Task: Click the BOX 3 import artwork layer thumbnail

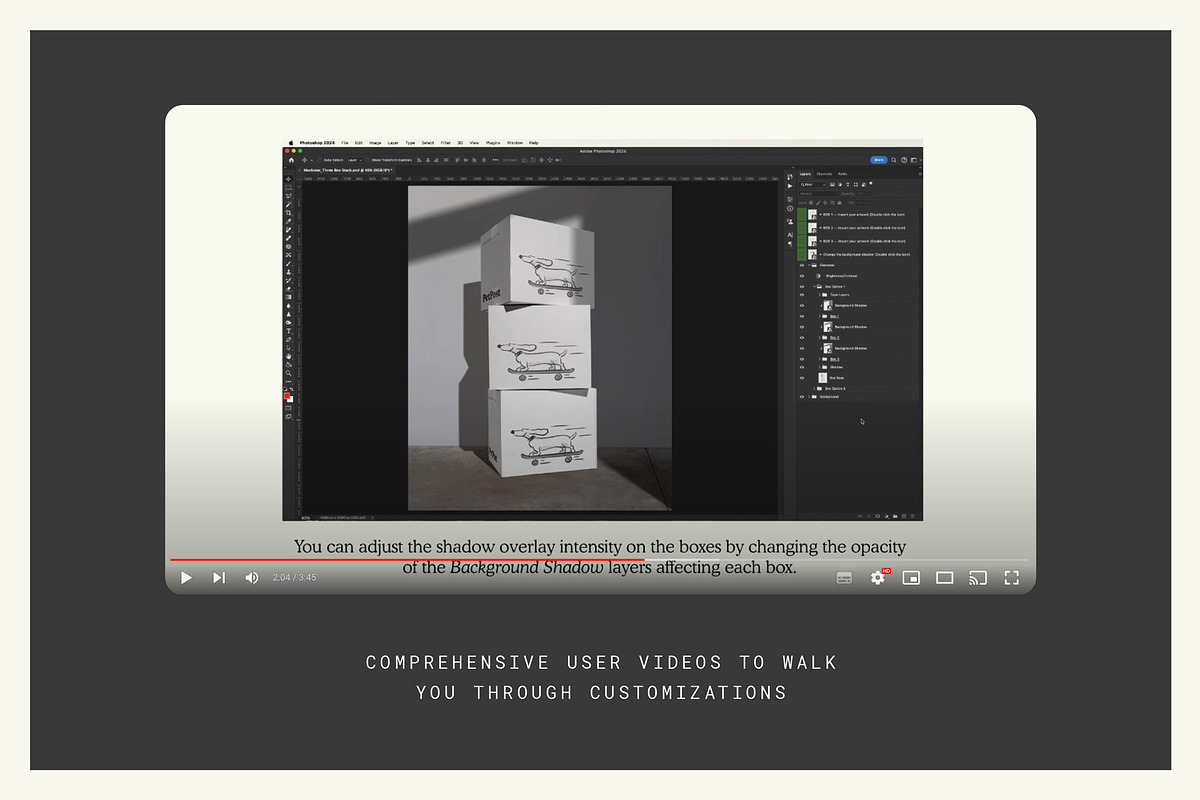Action: [x=812, y=241]
